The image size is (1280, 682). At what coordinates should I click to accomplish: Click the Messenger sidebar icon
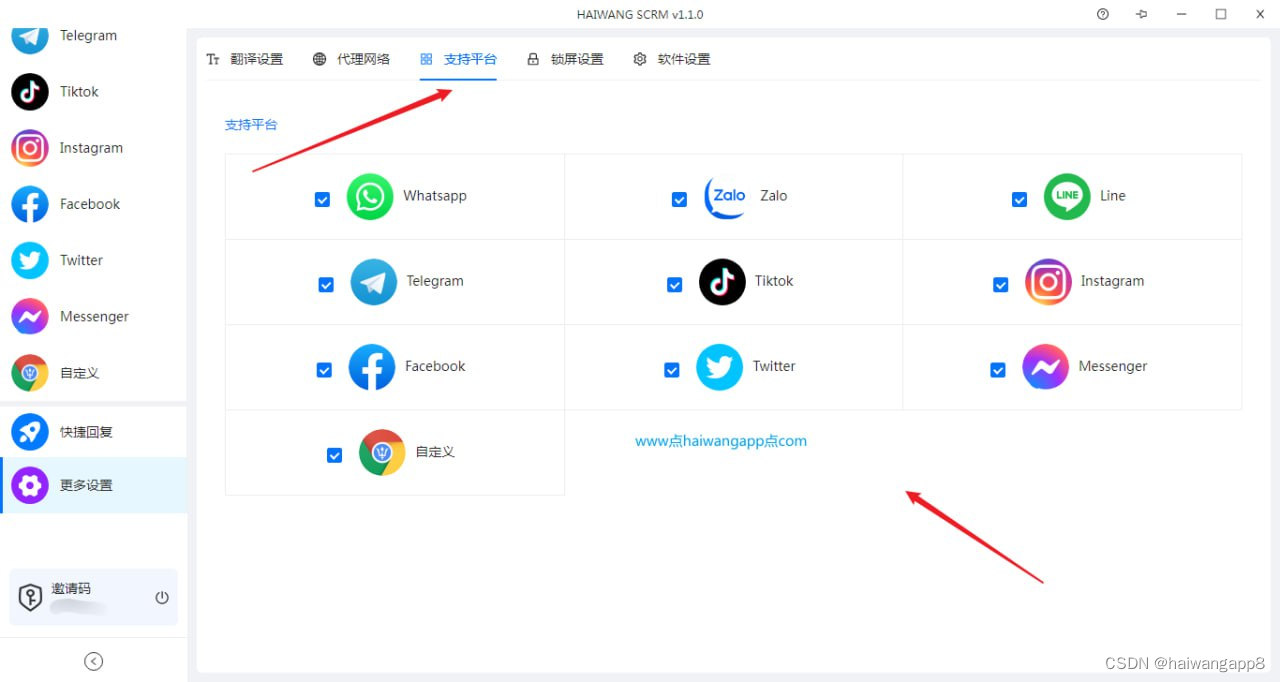tap(29, 316)
